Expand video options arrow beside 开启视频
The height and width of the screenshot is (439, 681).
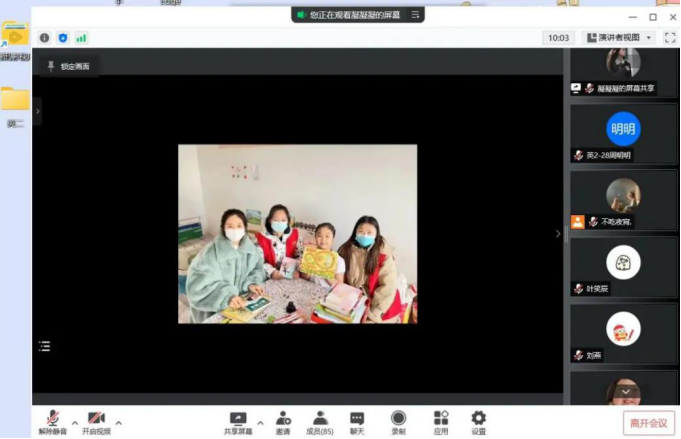tap(118, 422)
